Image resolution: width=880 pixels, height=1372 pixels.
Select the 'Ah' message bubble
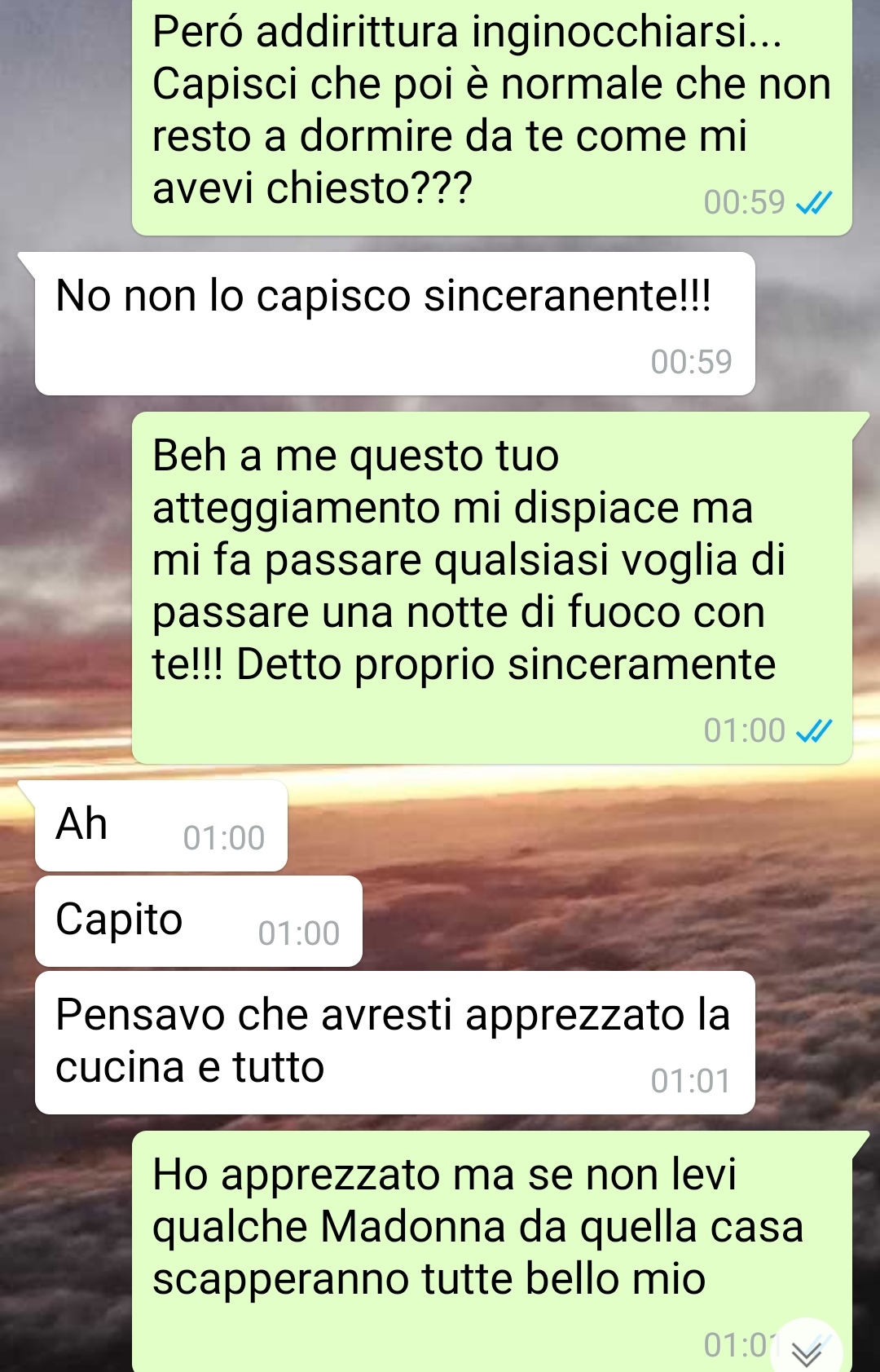161,825
